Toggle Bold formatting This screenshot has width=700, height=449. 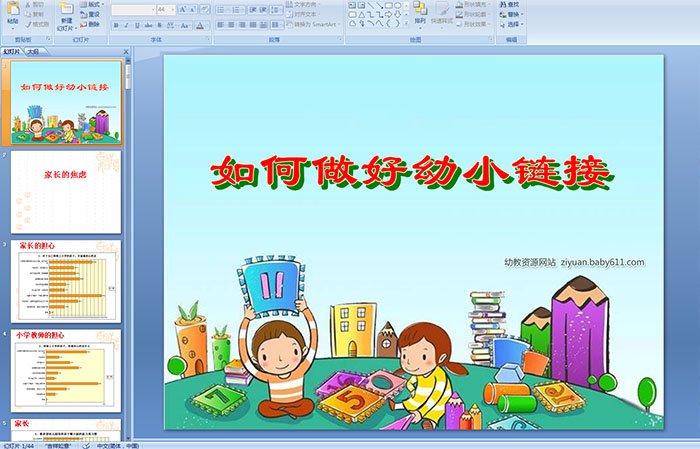pyautogui.click(x=116, y=25)
